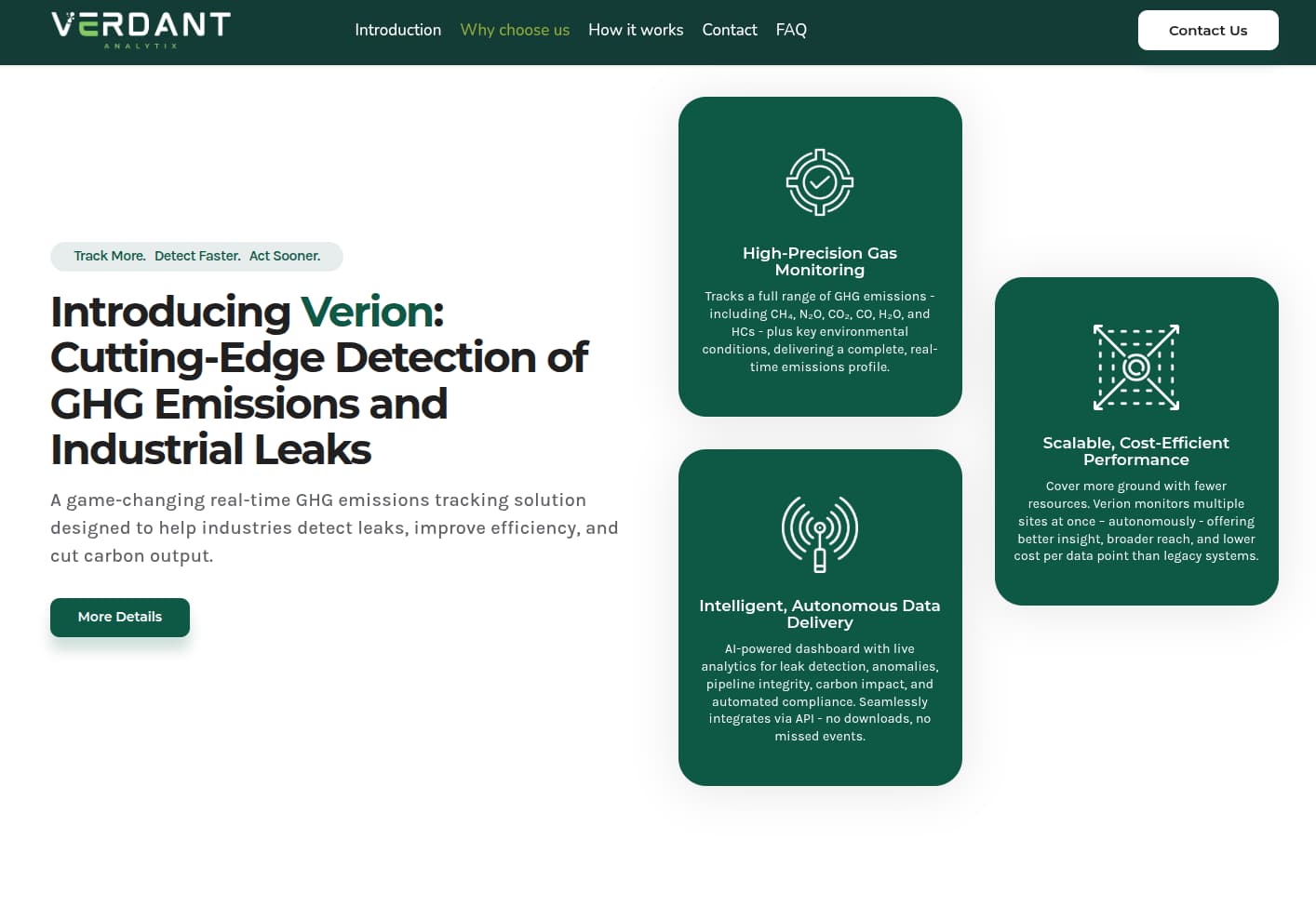Select Intelligent, Autonomous Data Delivery heading

(820, 614)
